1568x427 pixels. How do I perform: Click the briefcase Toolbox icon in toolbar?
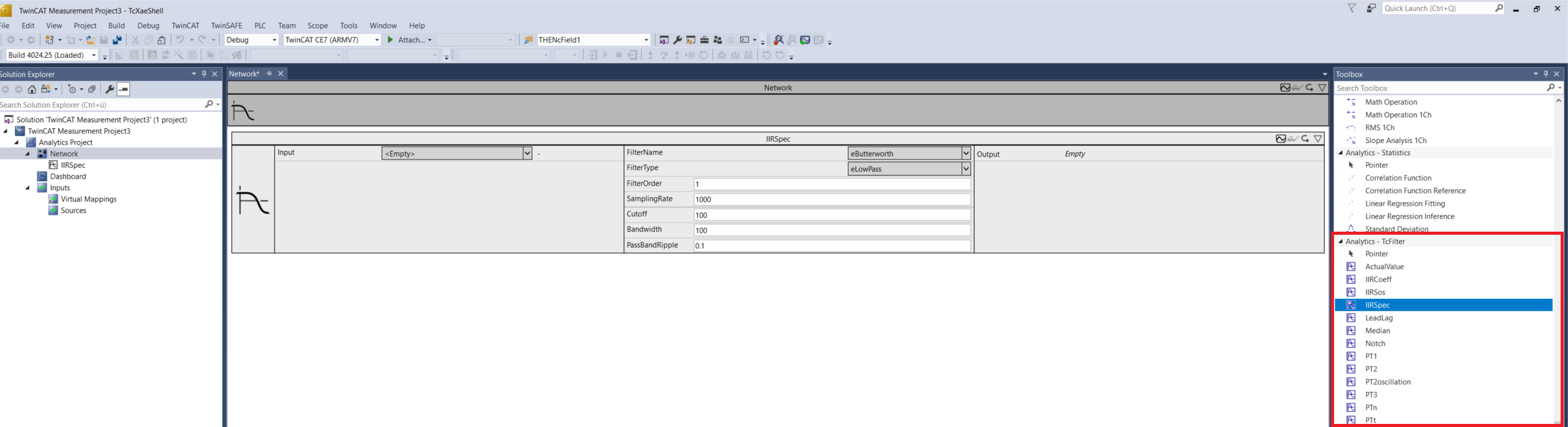click(704, 40)
